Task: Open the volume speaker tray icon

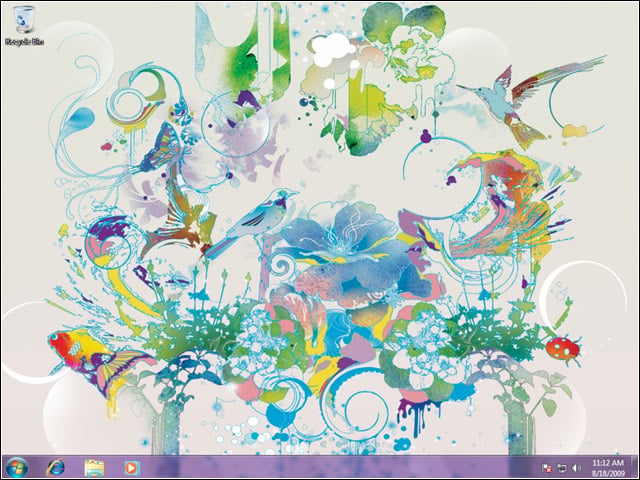Action: [x=576, y=468]
